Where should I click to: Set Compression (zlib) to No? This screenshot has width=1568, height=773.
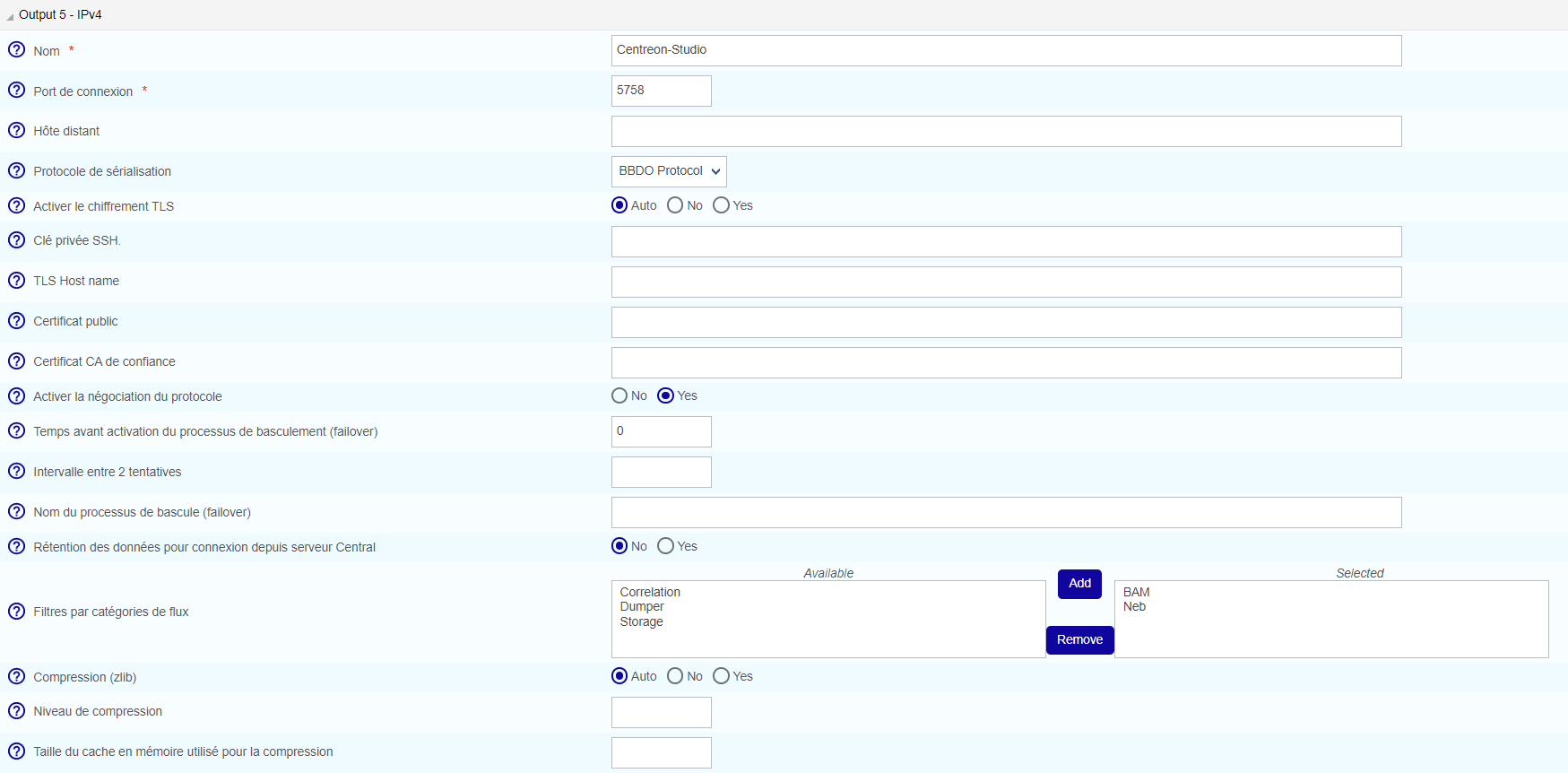click(x=675, y=676)
